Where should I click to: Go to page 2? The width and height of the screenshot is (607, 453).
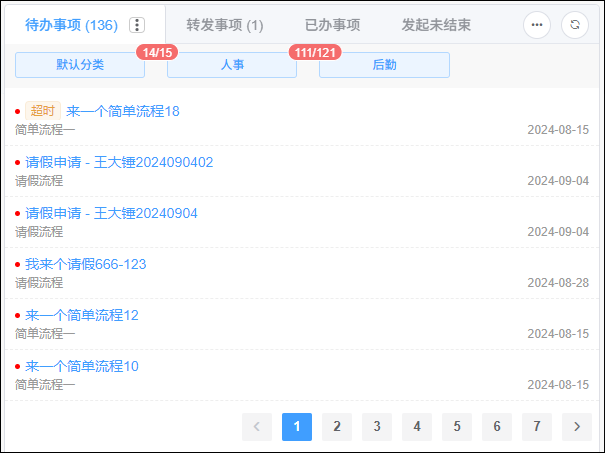337,427
